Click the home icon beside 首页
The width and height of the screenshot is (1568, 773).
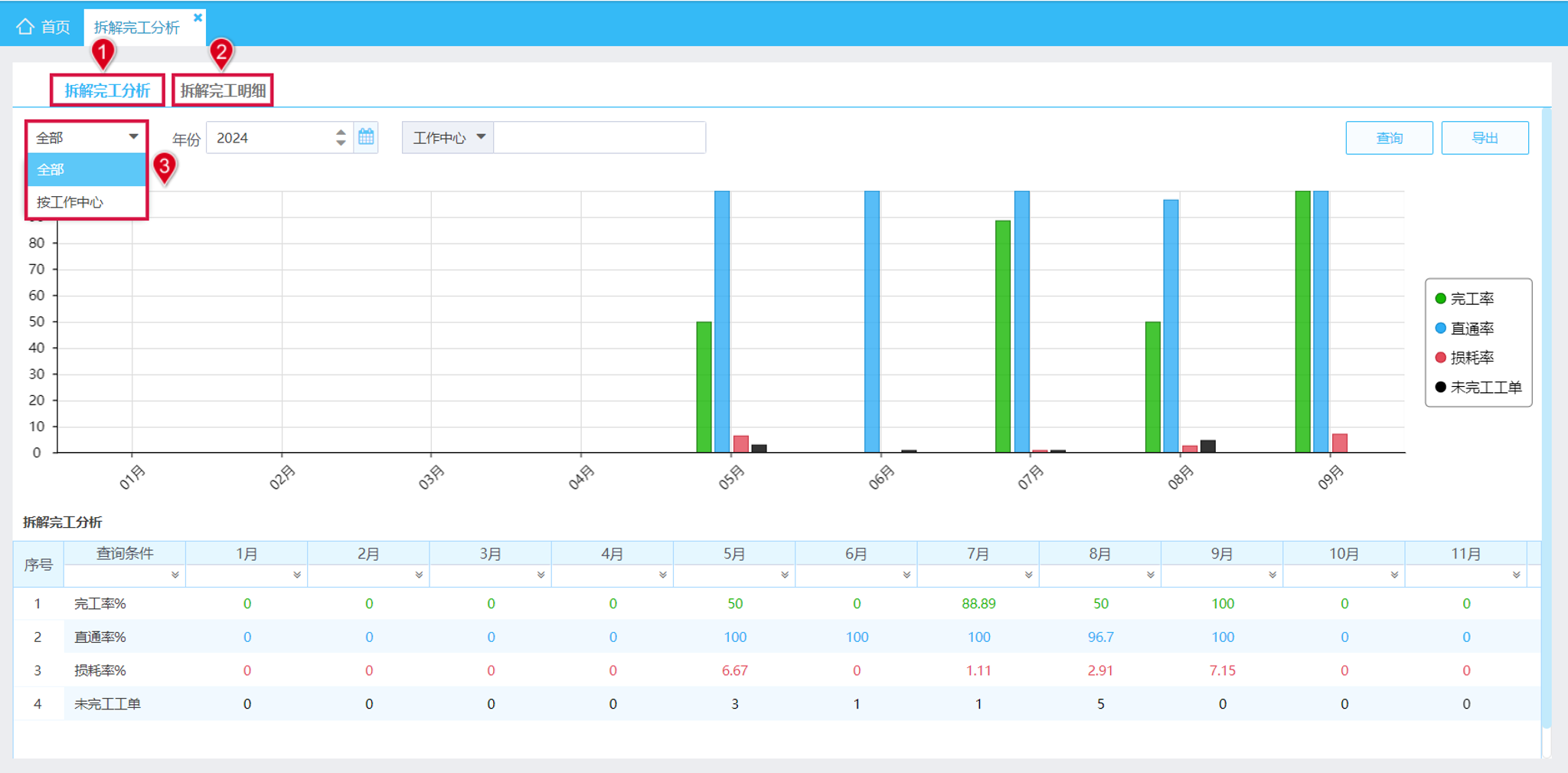click(x=25, y=27)
